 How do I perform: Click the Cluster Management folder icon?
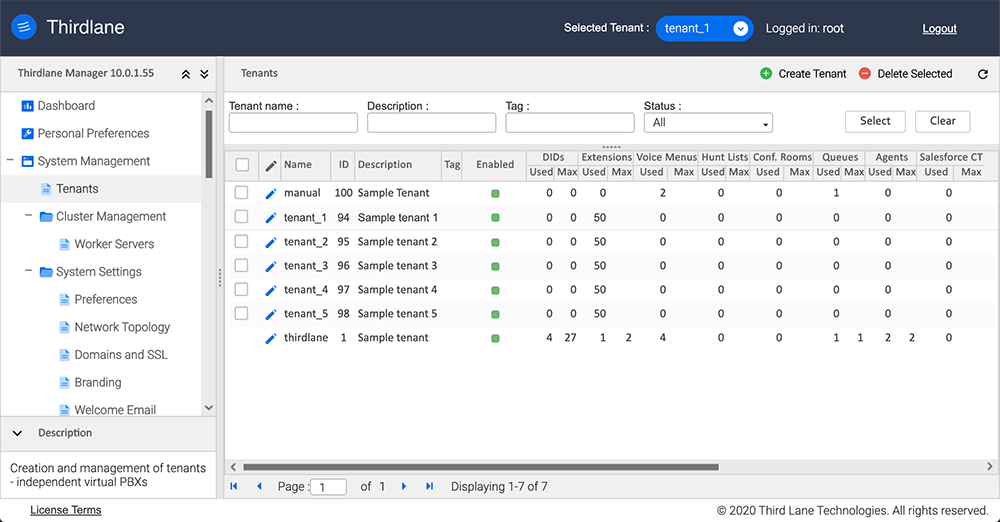46,217
